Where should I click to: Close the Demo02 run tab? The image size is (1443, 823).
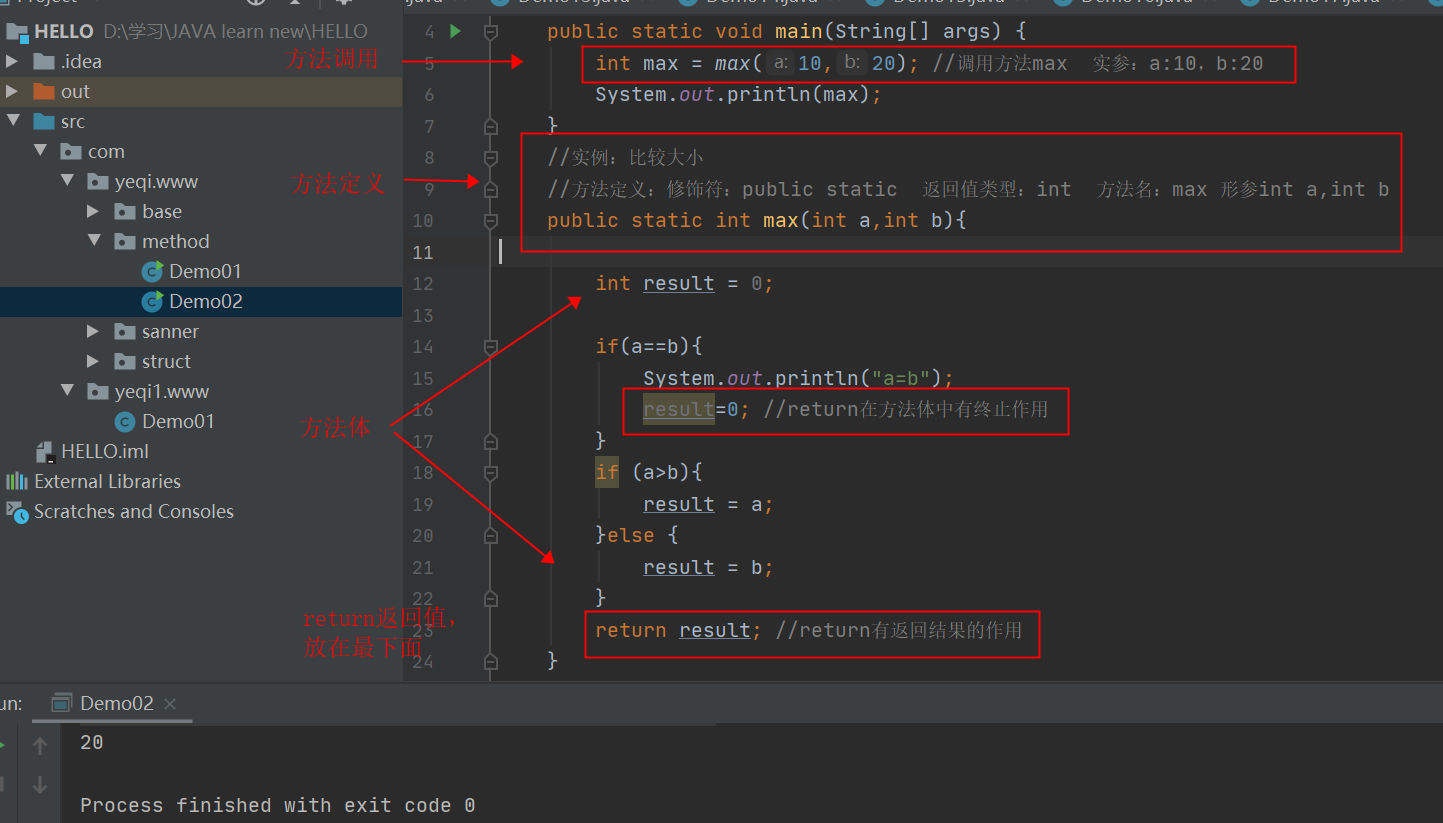click(170, 703)
